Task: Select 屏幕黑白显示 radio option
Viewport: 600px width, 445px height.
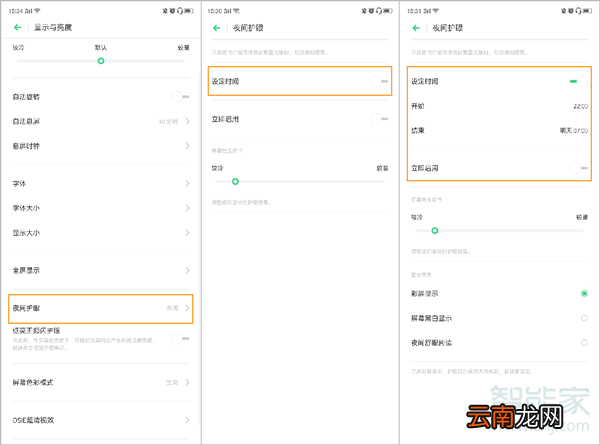Action: coord(584,318)
